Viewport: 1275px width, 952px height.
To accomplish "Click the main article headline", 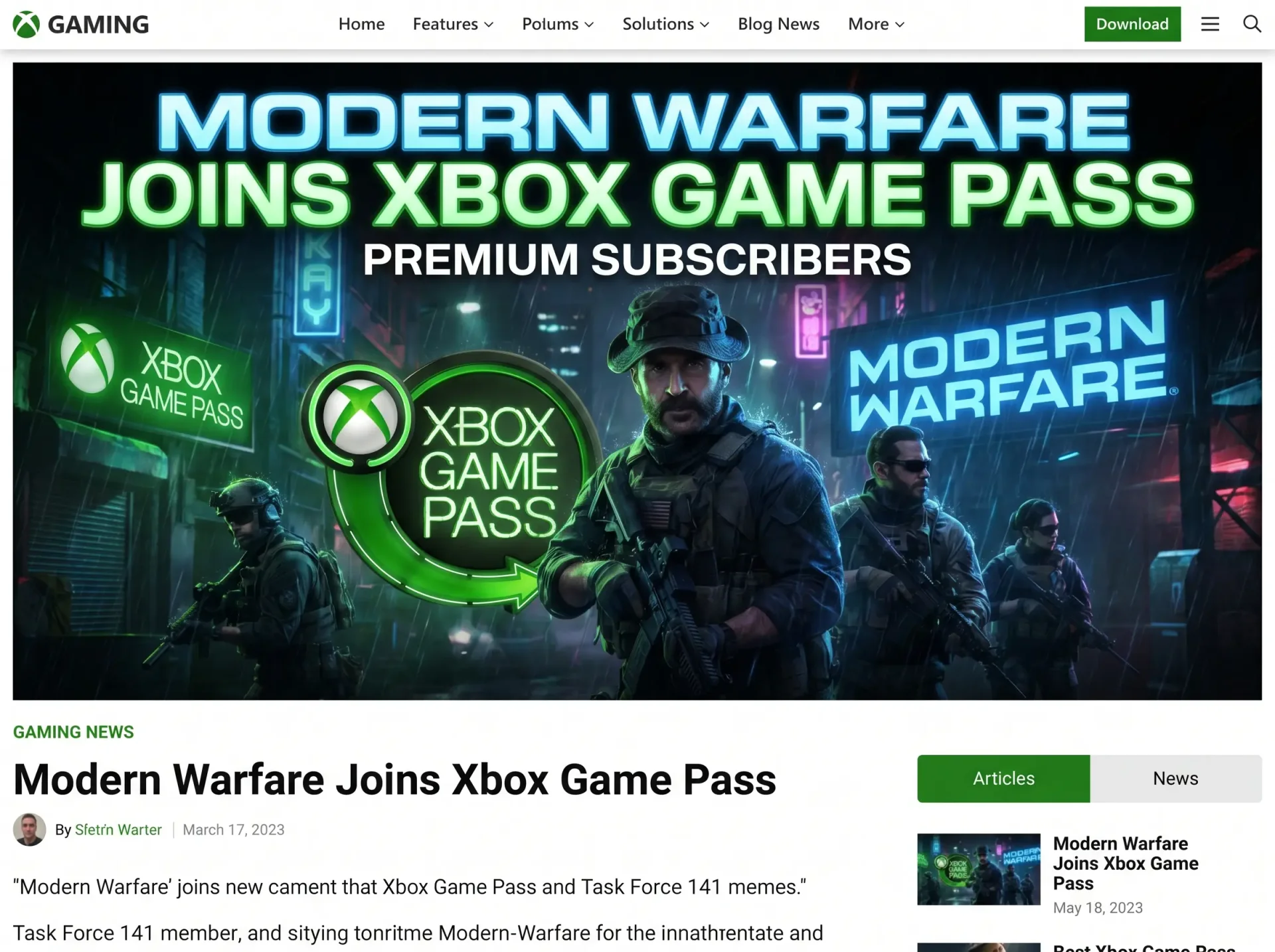I will [x=394, y=779].
